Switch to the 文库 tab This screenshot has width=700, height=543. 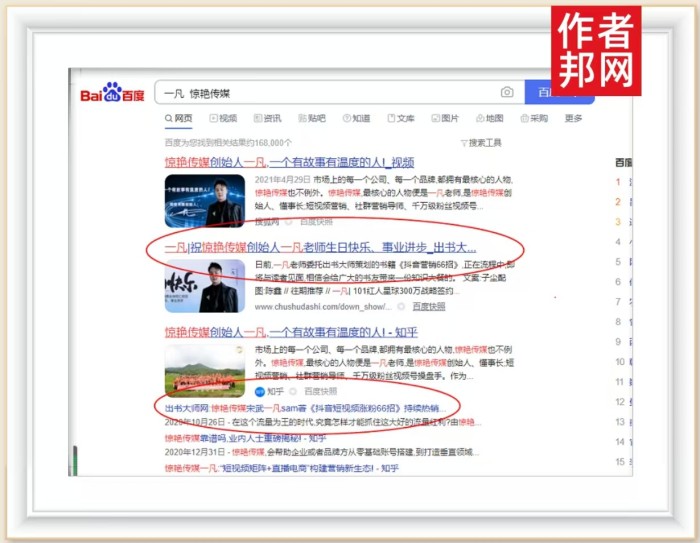[400, 118]
